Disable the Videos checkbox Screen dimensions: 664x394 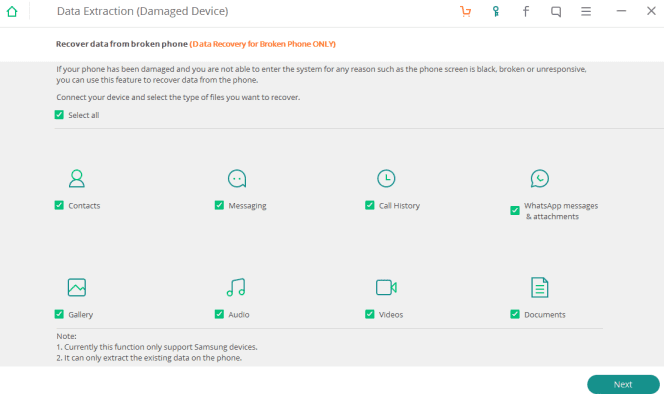370,314
